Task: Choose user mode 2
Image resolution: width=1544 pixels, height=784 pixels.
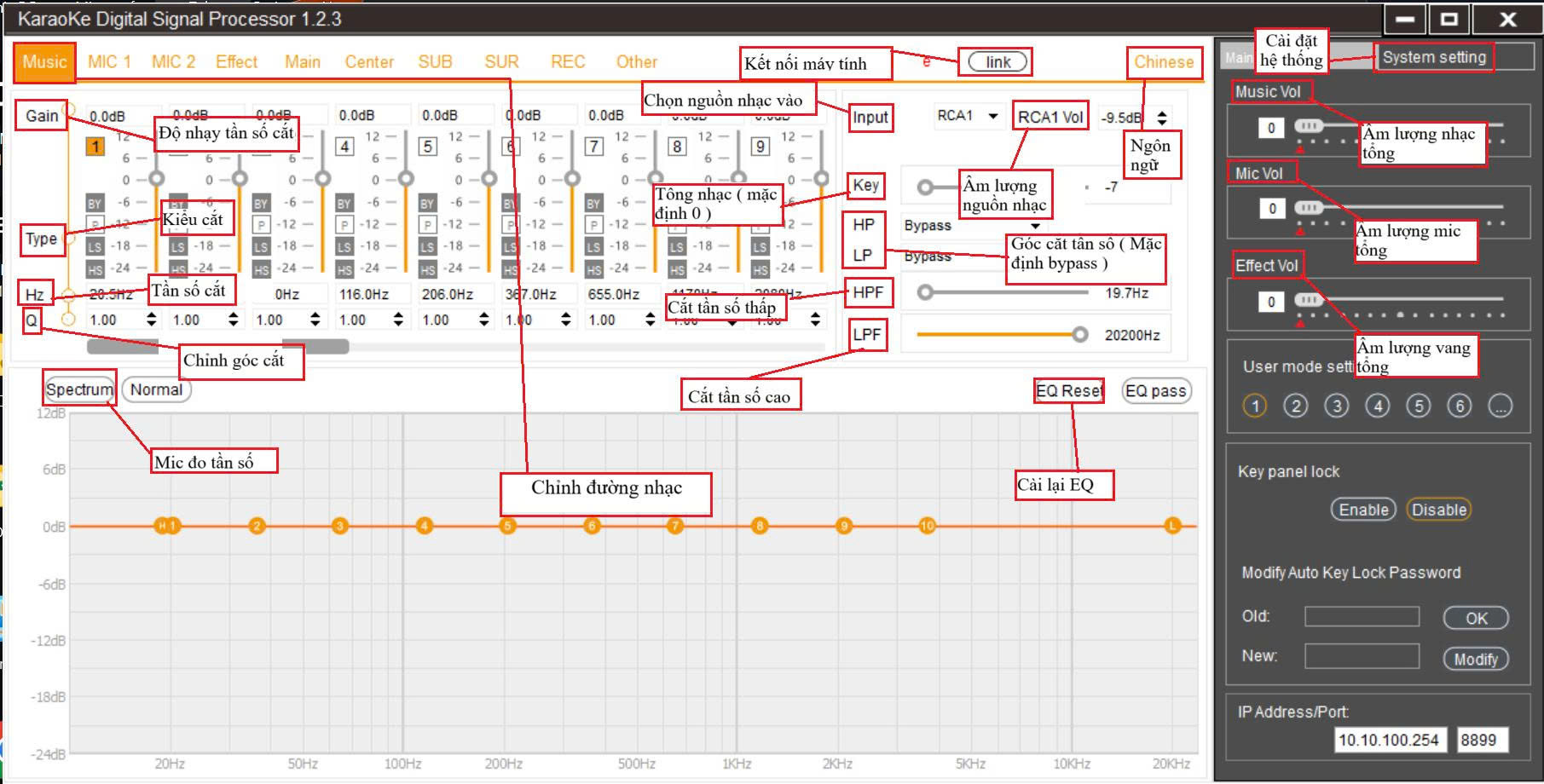Action: (x=1296, y=406)
